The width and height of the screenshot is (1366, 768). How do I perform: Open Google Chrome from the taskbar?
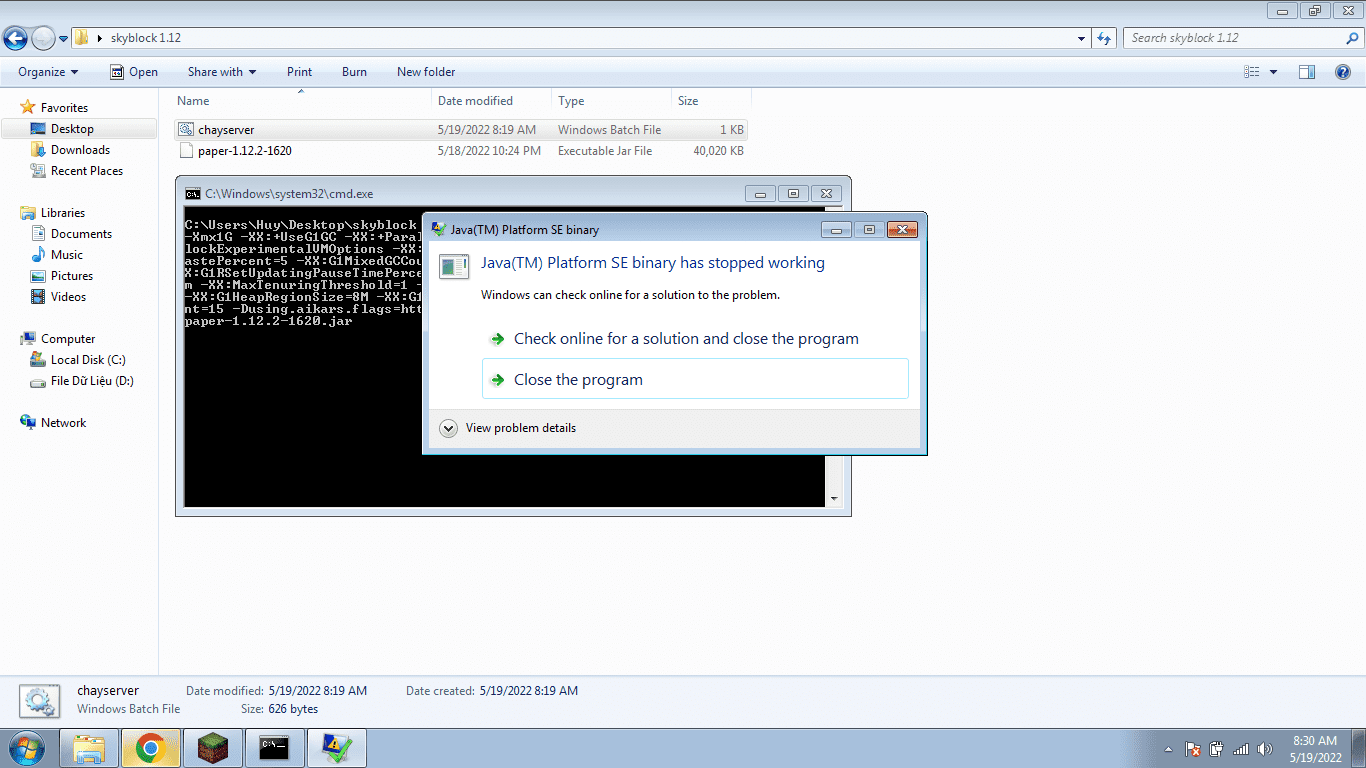point(151,748)
